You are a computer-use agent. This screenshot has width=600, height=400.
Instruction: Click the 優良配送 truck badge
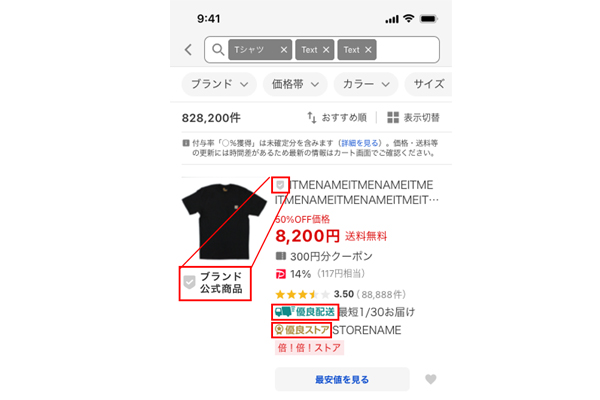[305, 312]
